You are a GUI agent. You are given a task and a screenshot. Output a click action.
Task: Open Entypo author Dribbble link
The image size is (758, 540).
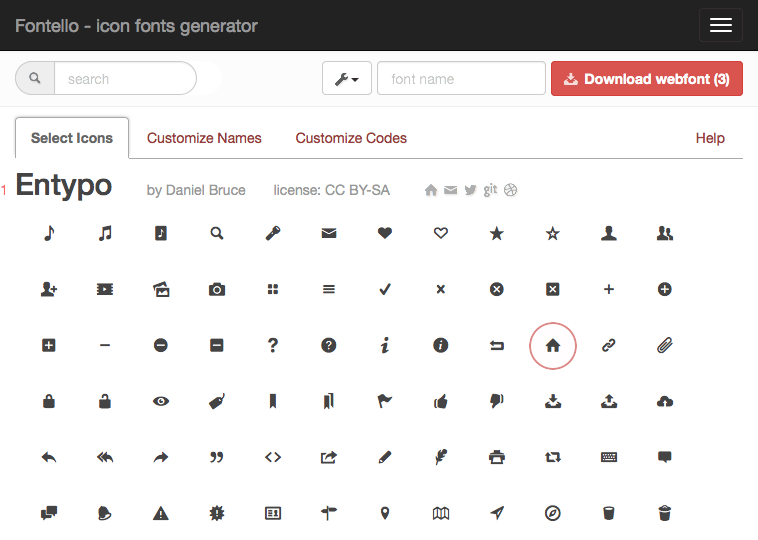(510, 190)
